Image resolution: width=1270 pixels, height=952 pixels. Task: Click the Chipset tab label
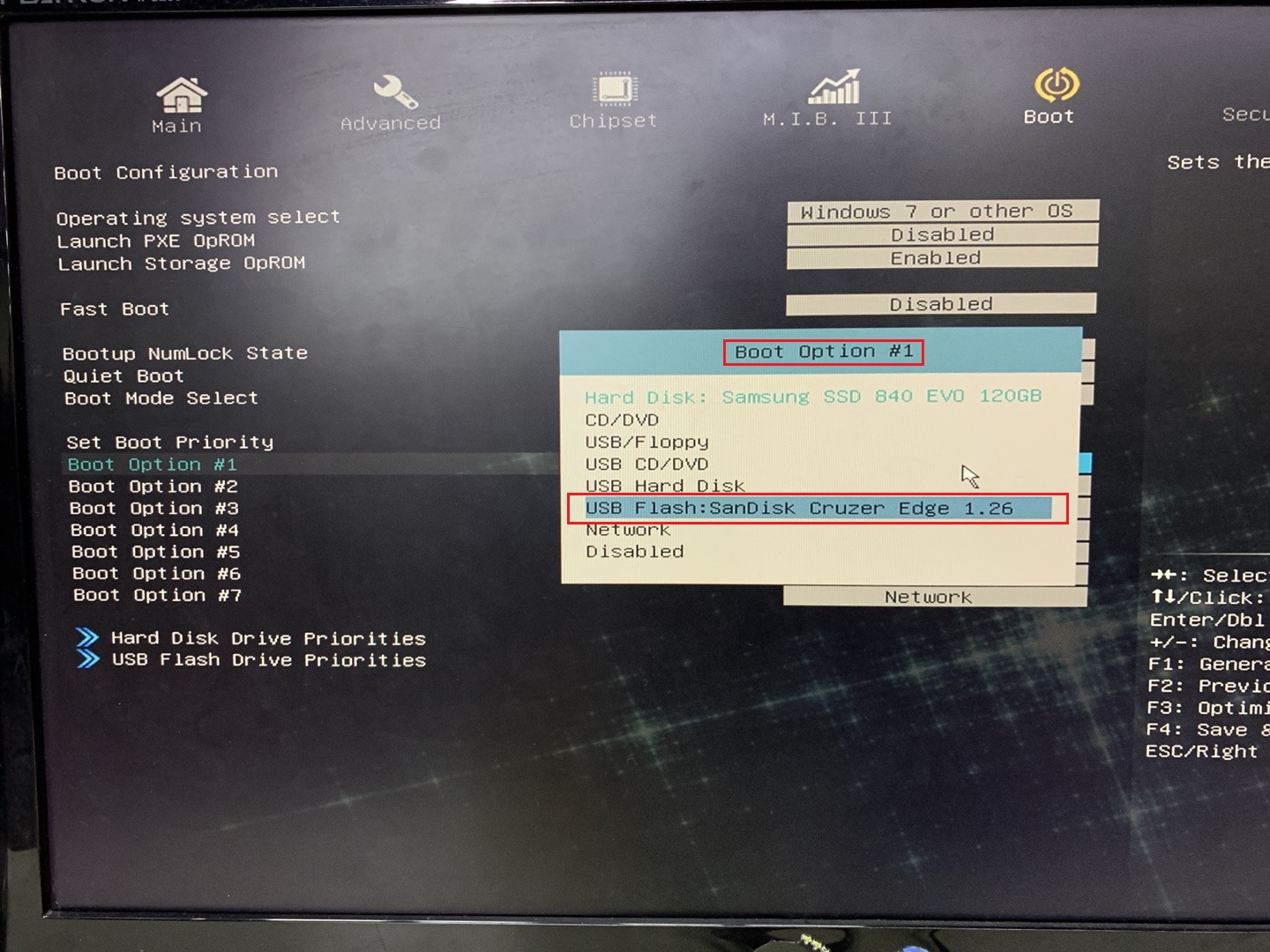click(x=613, y=121)
